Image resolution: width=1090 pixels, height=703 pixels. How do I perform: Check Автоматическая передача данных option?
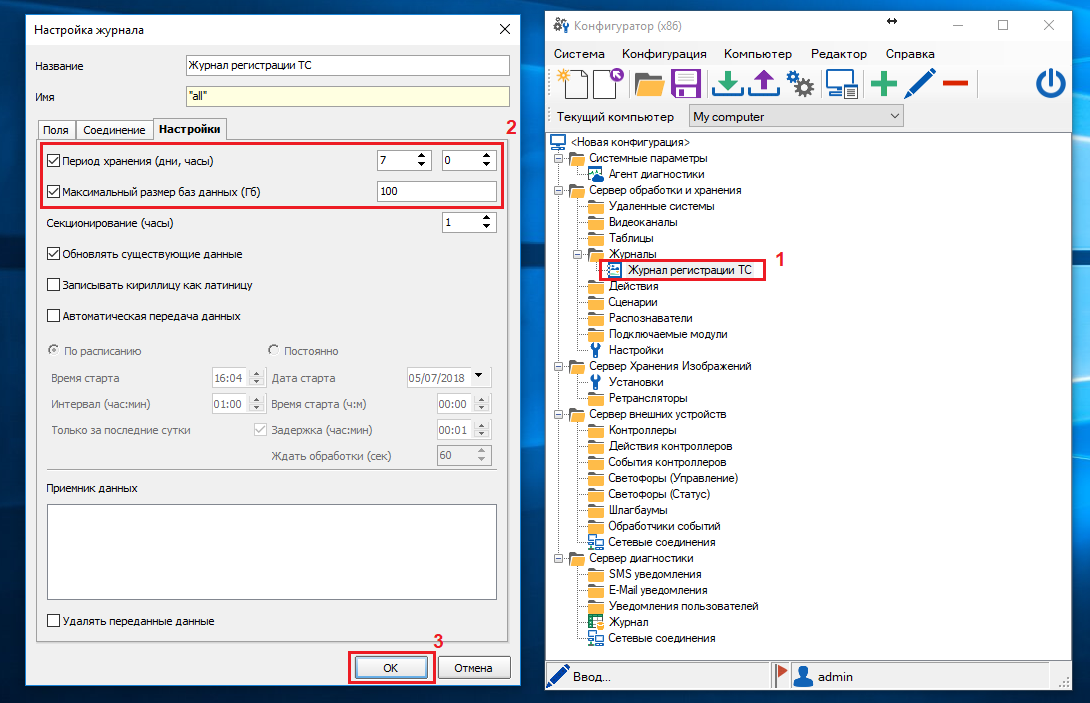point(54,316)
